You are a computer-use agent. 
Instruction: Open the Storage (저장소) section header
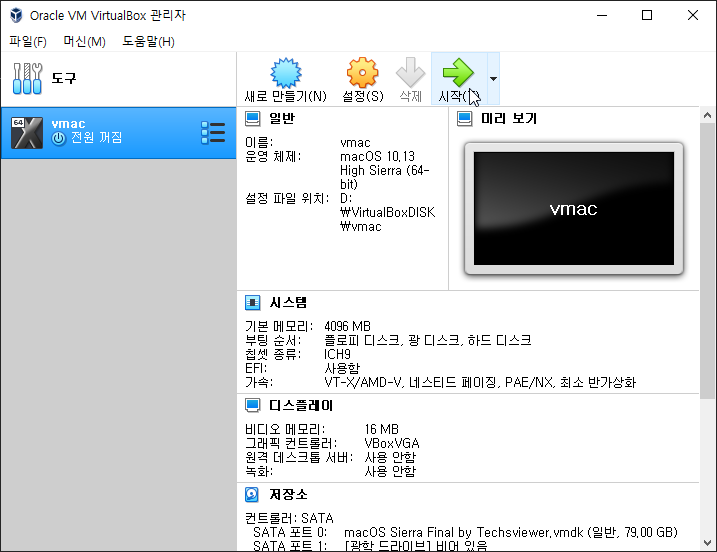coord(288,494)
